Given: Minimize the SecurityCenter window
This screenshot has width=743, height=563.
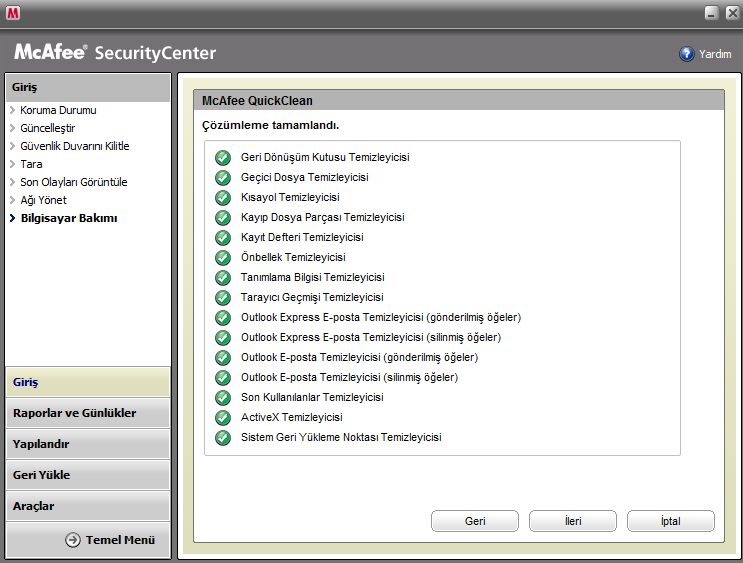Looking at the screenshot, I should tap(711, 13).
